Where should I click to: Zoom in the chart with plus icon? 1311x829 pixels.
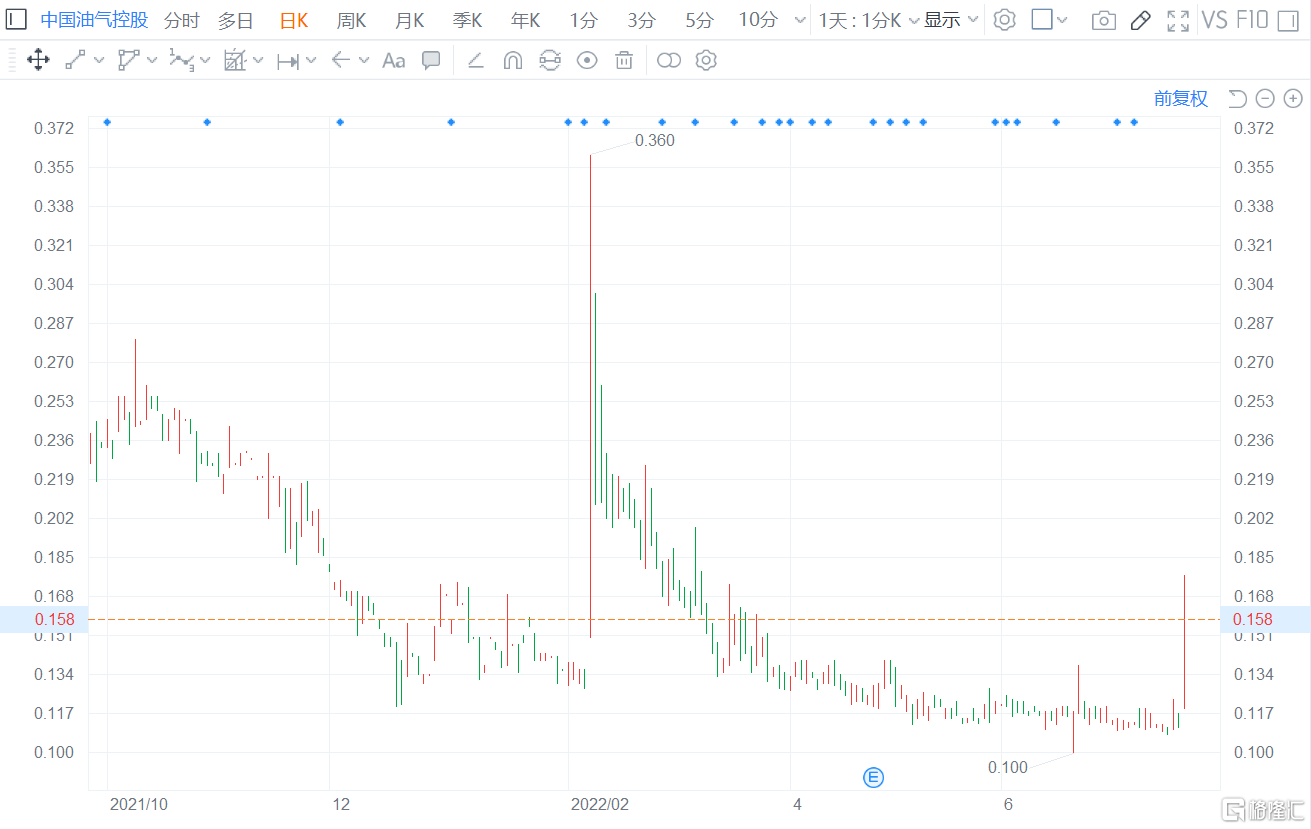(x=1293, y=98)
